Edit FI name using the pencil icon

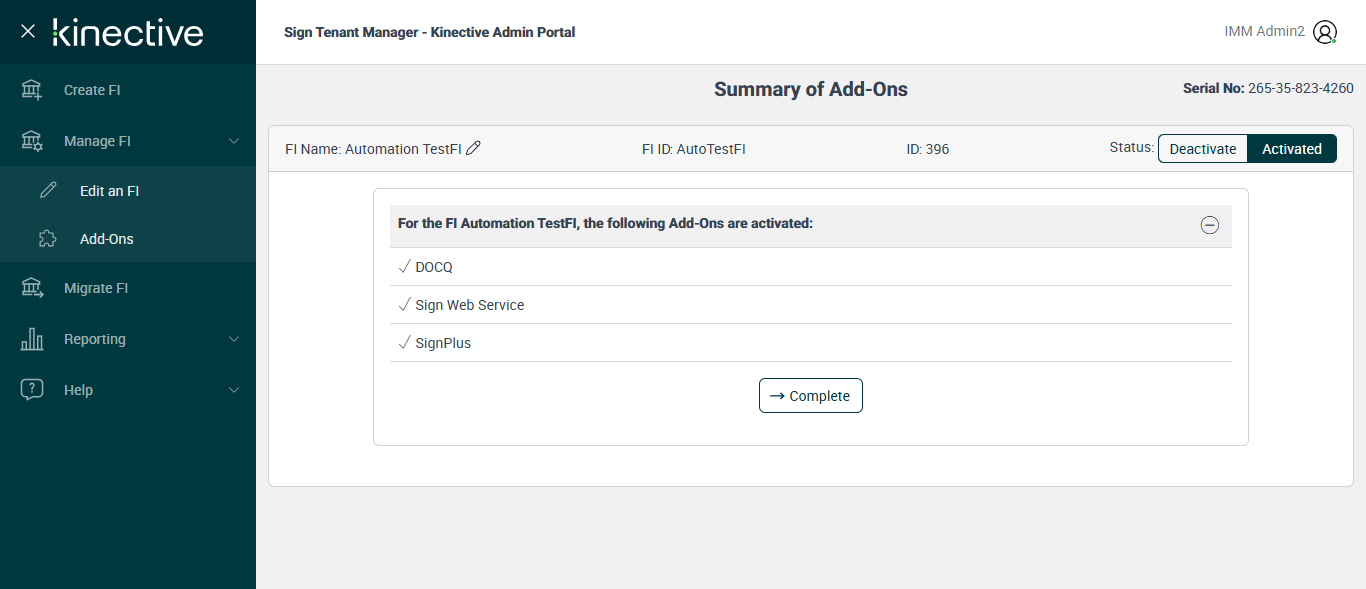tap(474, 148)
